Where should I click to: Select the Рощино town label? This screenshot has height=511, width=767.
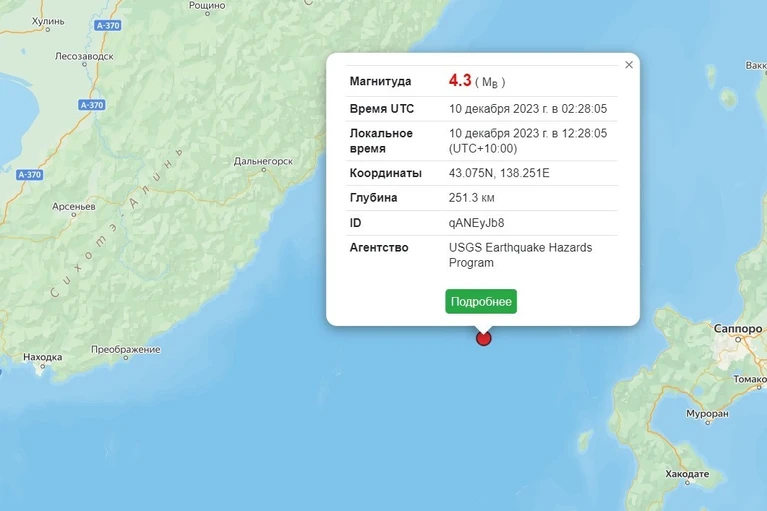click(207, 5)
